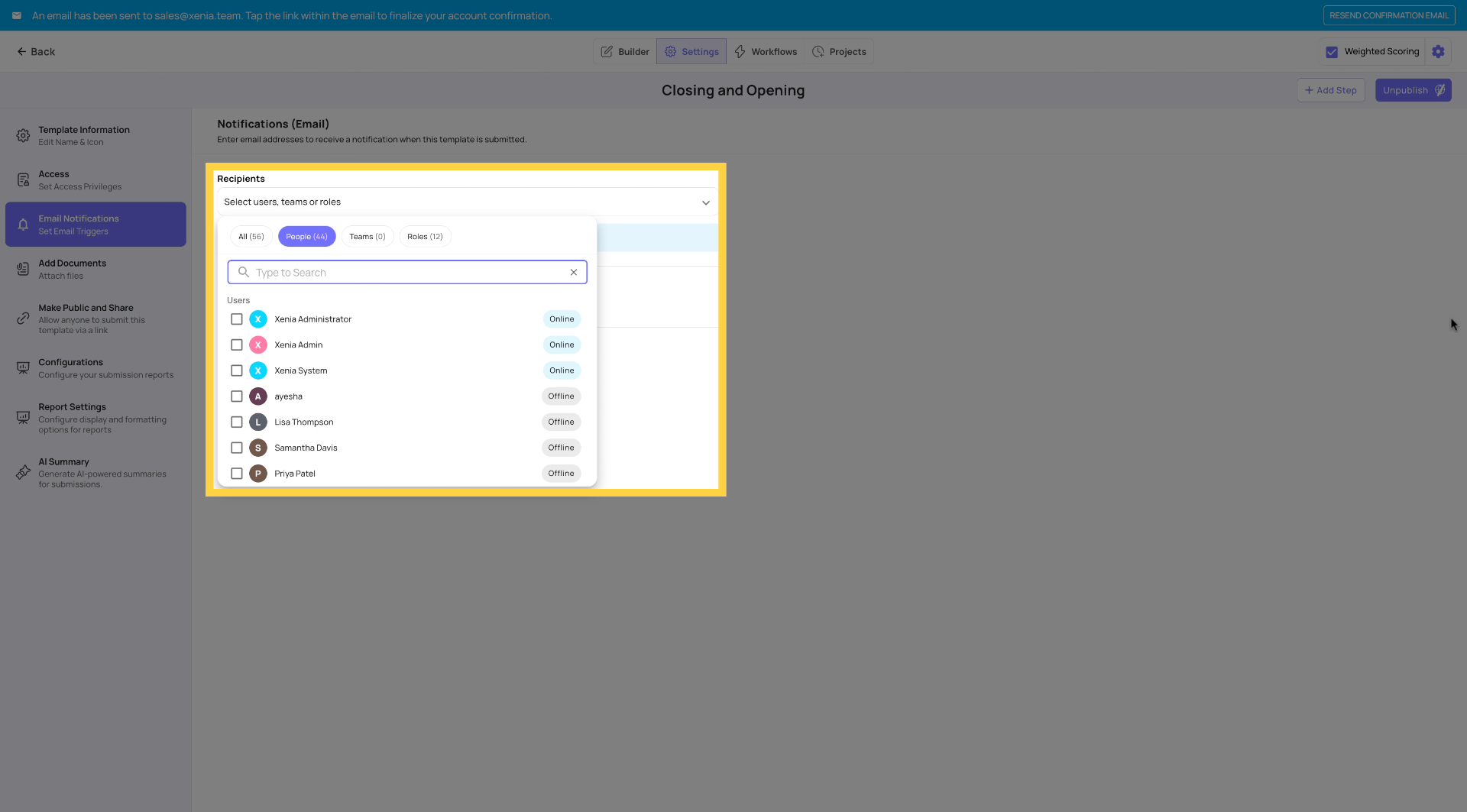Collapse the Recipients dropdown chevron

pos(706,202)
